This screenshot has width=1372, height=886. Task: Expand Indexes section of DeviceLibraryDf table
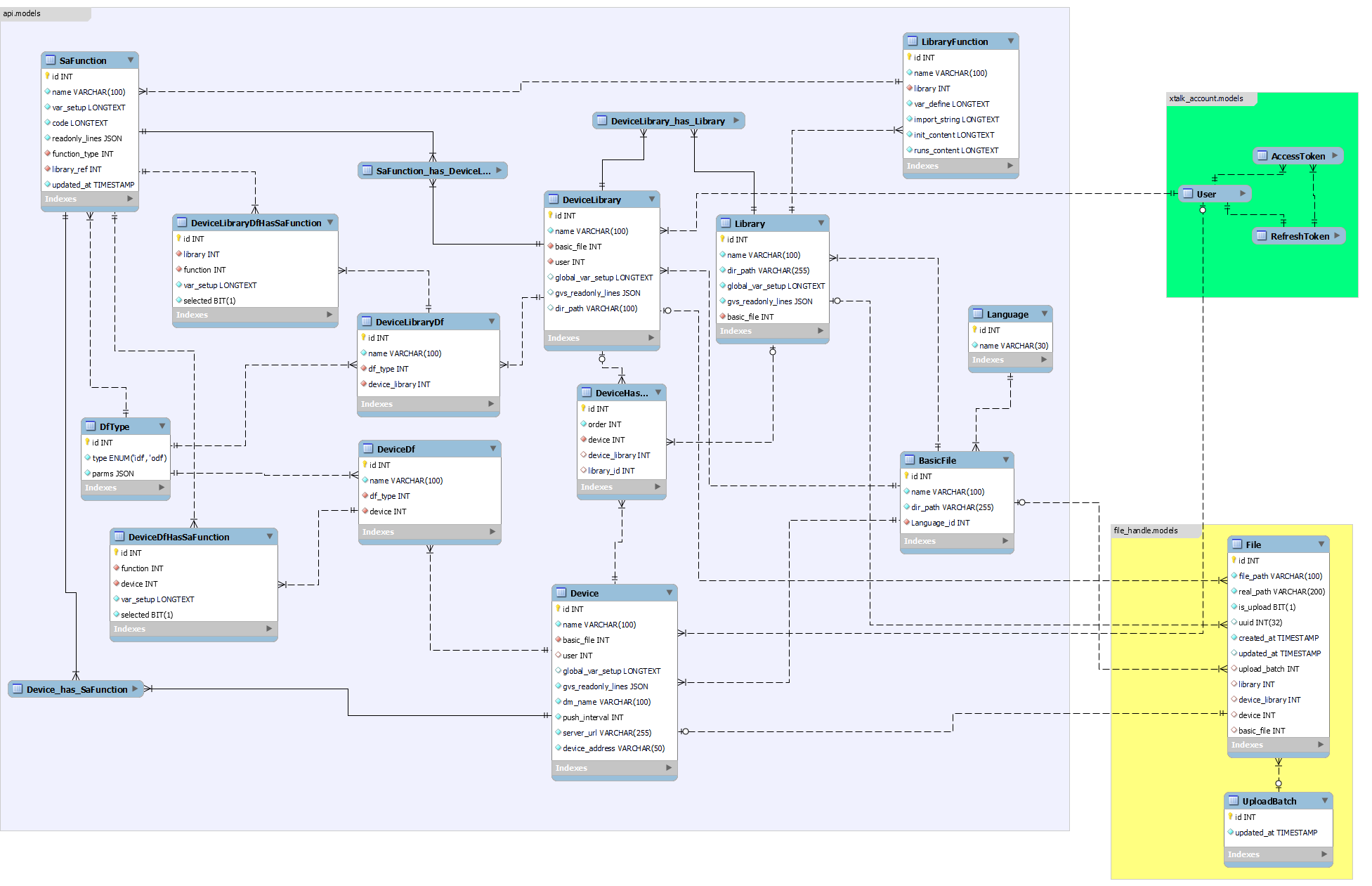[x=490, y=404]
